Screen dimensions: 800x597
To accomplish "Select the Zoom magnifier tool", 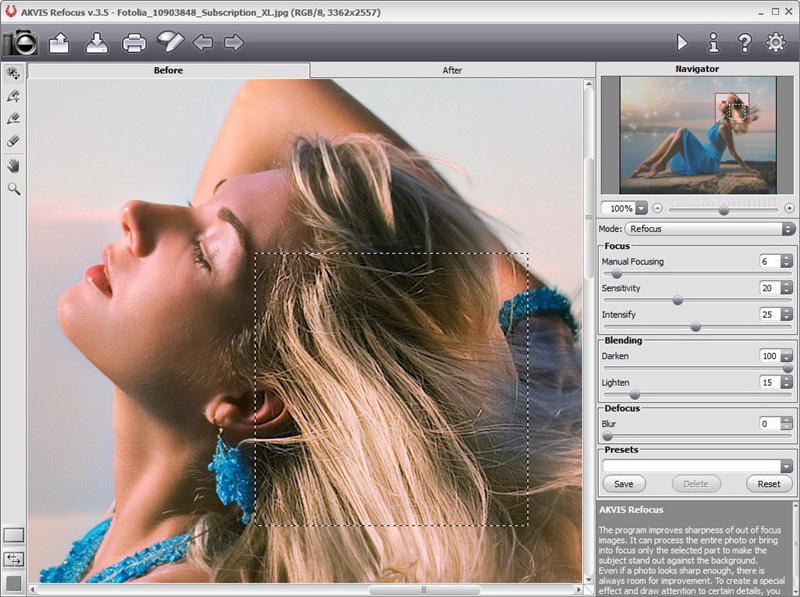I will coord(14,188).
